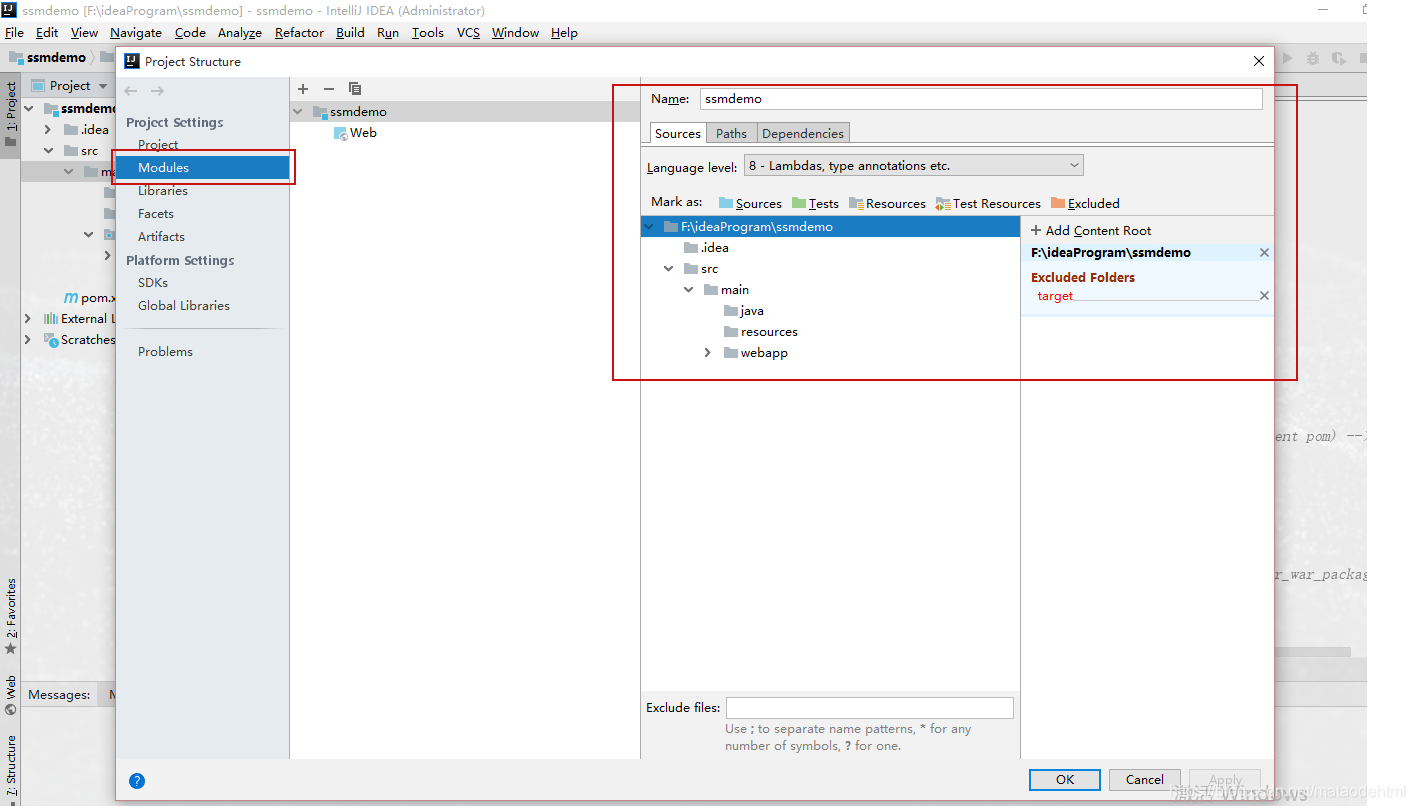Remove content root F:\ideaProgram\ssmdemo
The height and width of the screenshot is (810, 1415).
pos(1264,253)
